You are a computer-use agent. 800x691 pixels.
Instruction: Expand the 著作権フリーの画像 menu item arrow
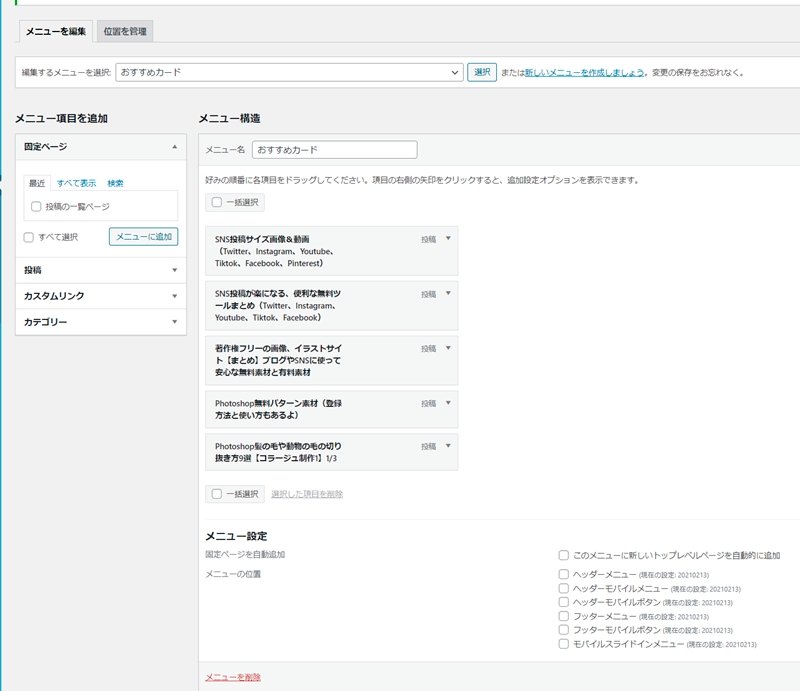(x=448, y=348)
